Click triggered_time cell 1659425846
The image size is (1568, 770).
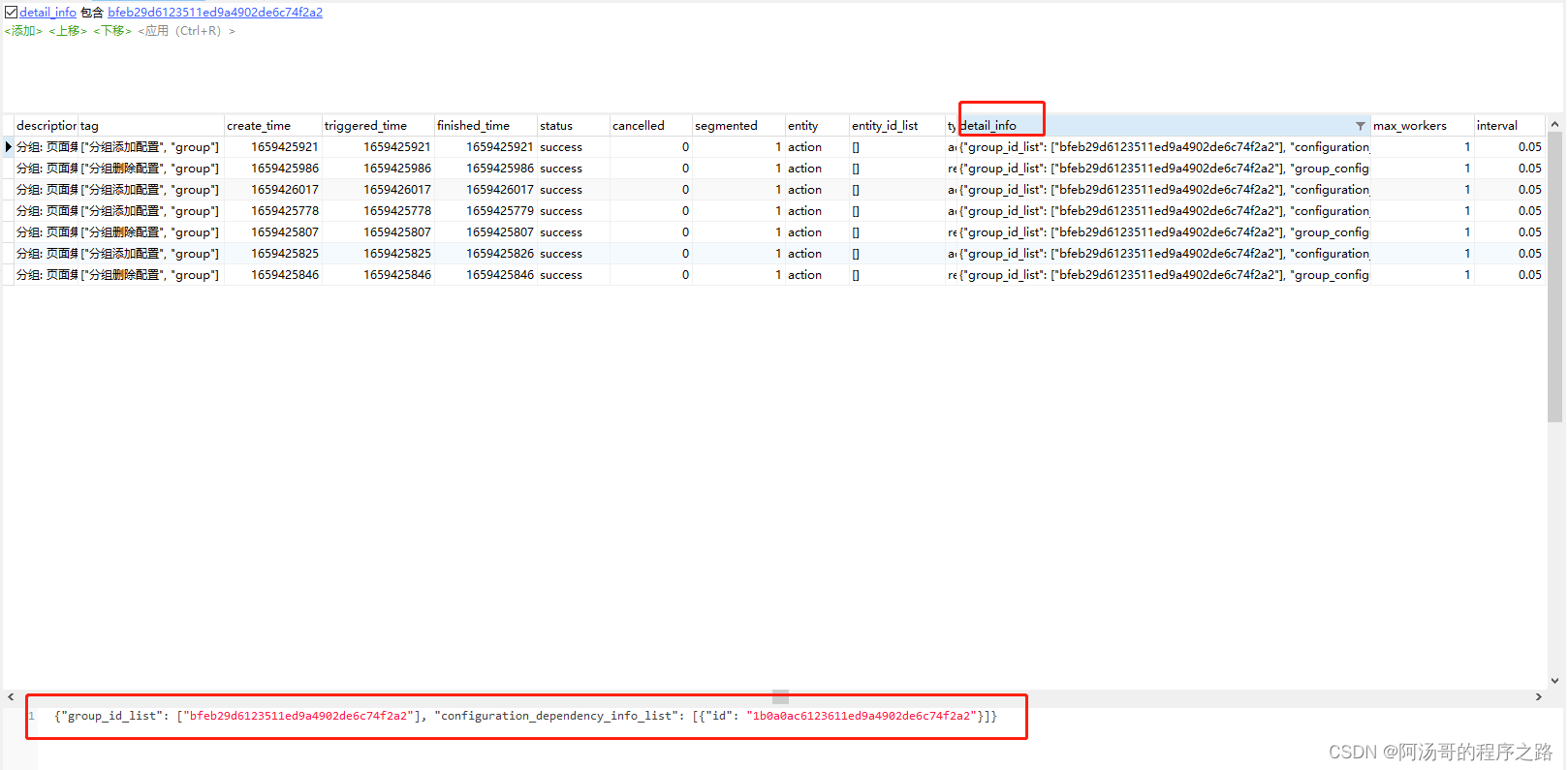pos(378,275)
